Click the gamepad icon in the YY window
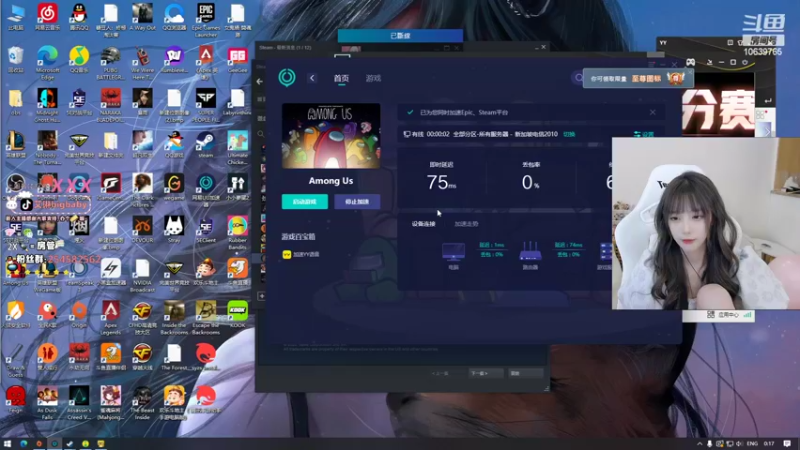This screenshot has height=450, width=800. [x=690, y=62]
